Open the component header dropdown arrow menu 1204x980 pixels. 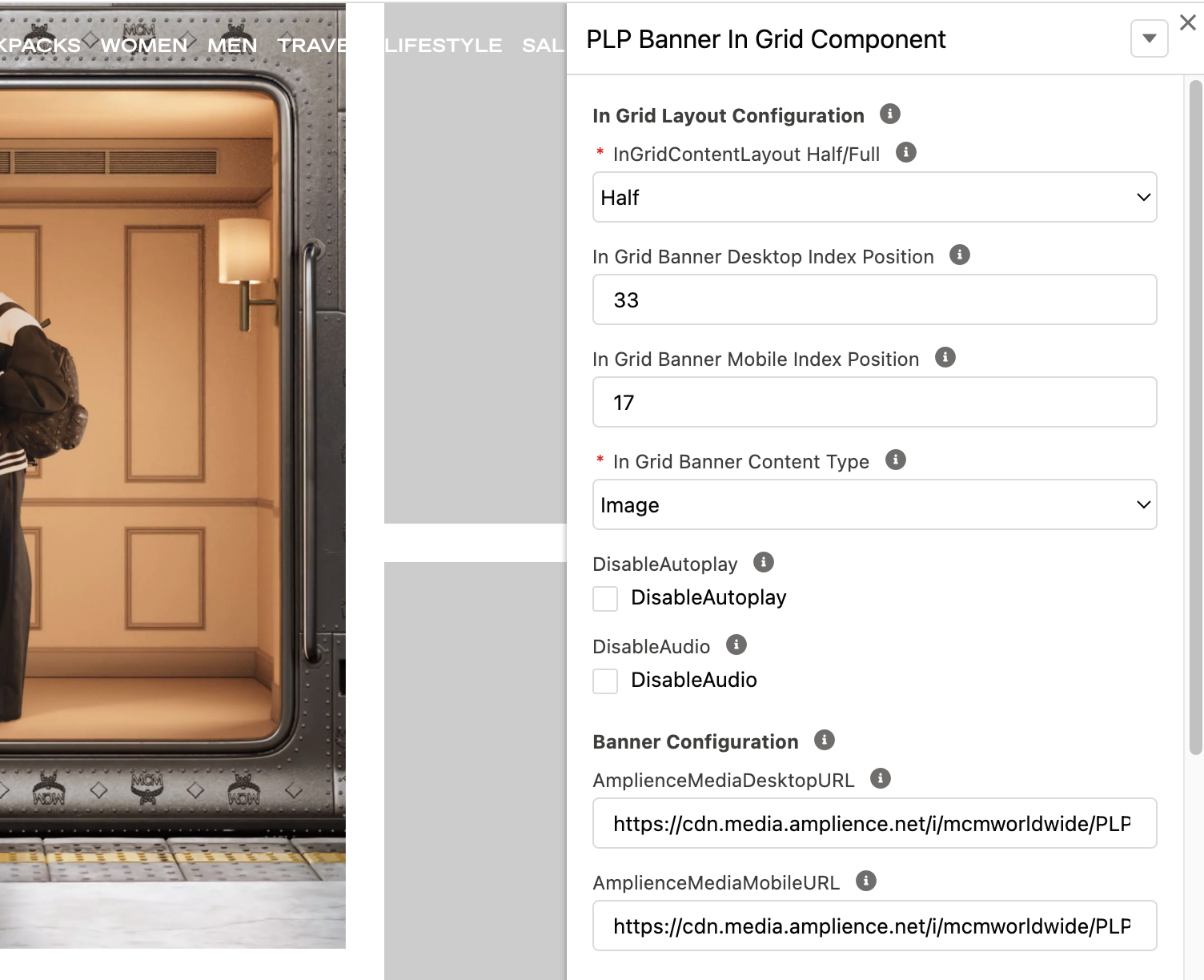pyautogui.click(x=1149, y=38)
